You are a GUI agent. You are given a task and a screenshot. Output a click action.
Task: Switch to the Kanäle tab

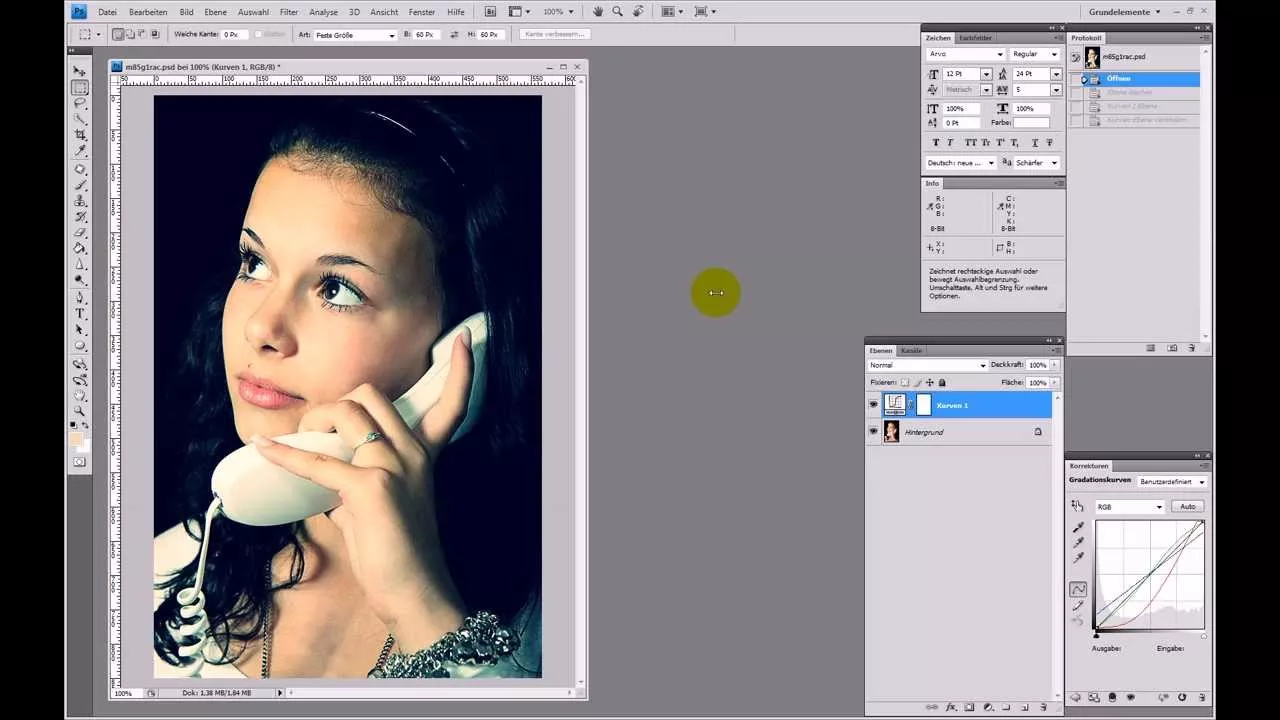coord(911,350)
